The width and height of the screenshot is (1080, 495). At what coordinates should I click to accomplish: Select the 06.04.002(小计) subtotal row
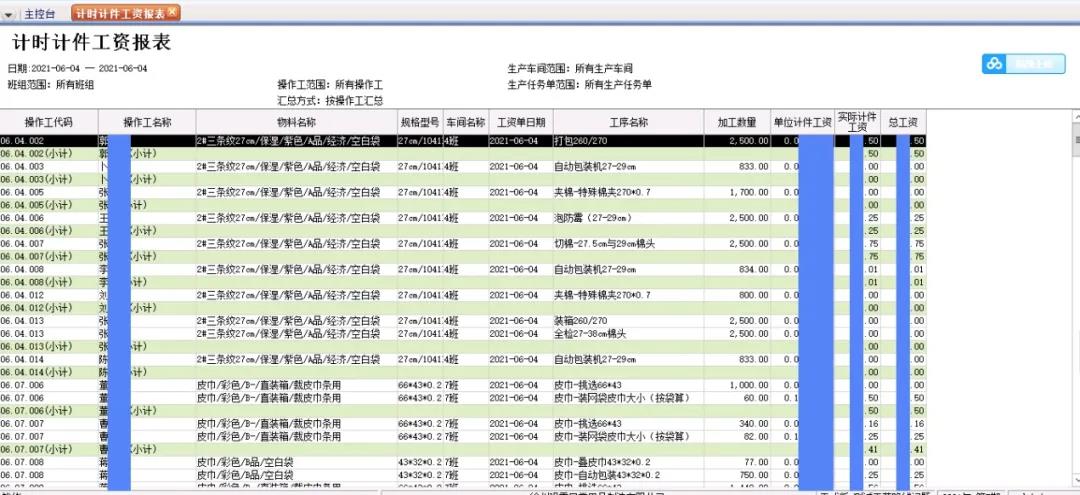pos(463,154)
